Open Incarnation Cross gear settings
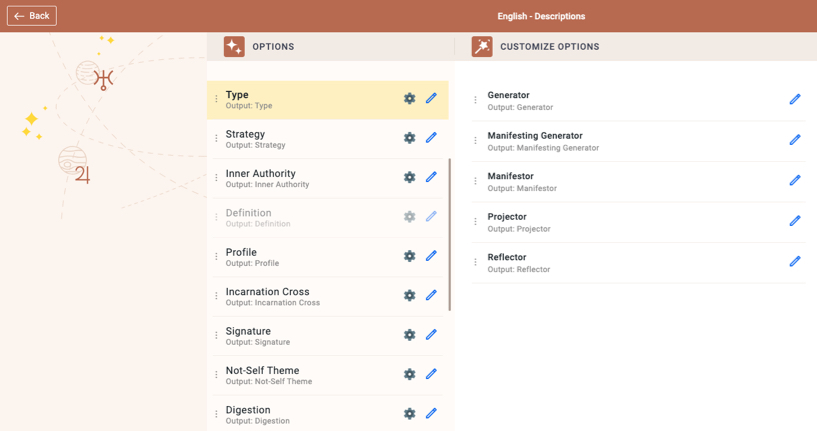The width and height of the screenshot is (817, 431). pyautogui.click(x=410, y=295)
